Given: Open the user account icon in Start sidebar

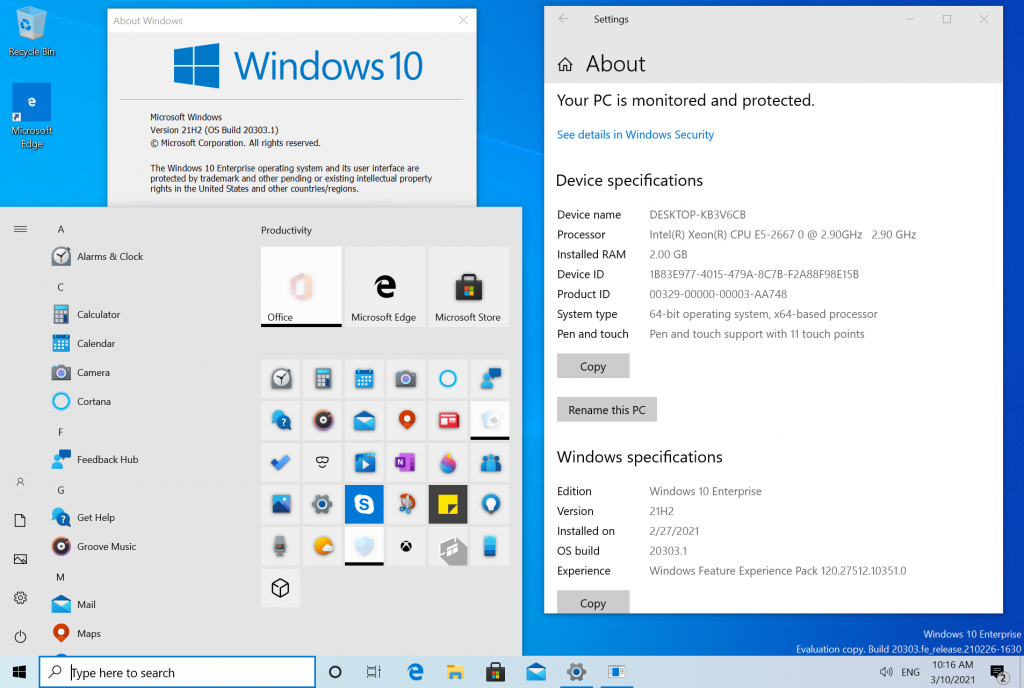Looking at the screenshot, I should pyautogui.click(x=20, y=482).
